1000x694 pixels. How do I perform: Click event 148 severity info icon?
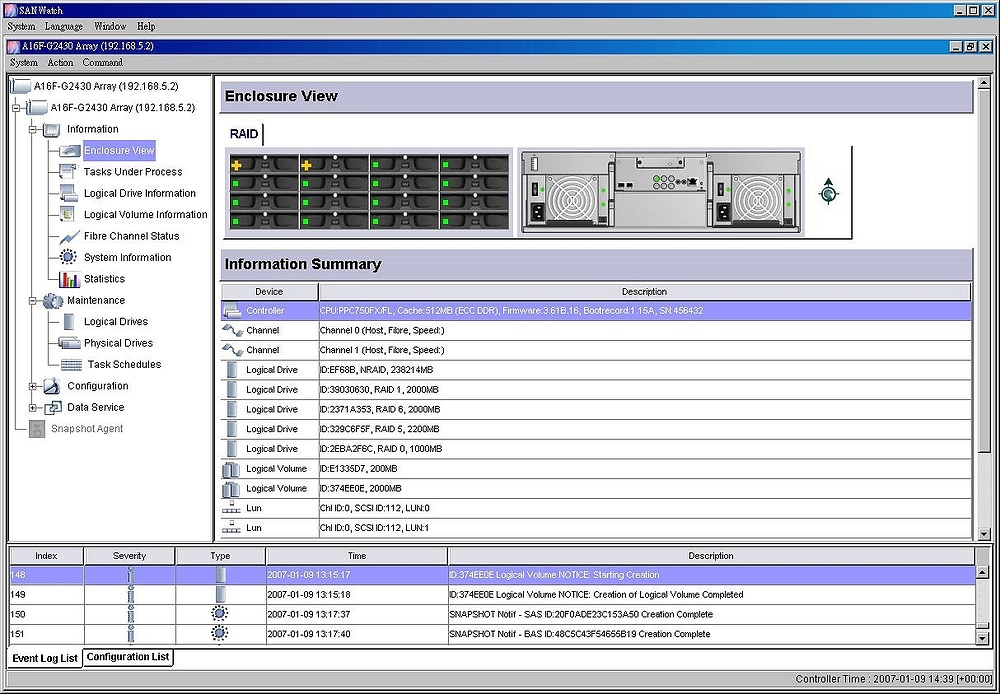[130, 575]
